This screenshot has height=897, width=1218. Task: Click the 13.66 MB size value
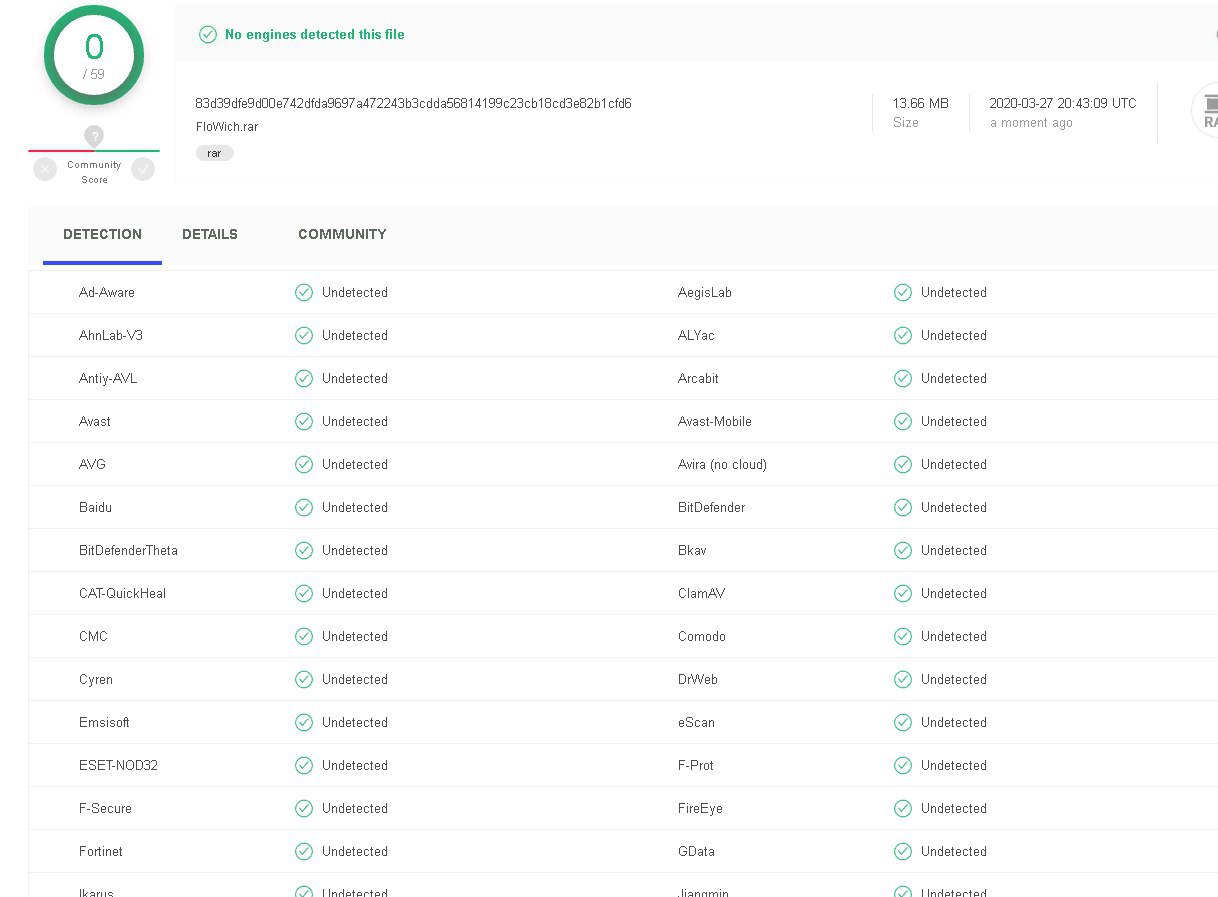[x=921, y=103]
